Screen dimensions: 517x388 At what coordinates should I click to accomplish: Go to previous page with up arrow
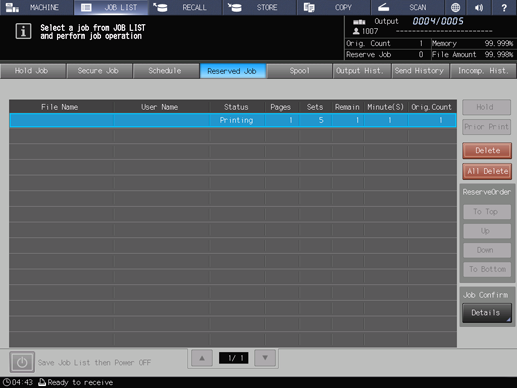(x=202, y=358)
